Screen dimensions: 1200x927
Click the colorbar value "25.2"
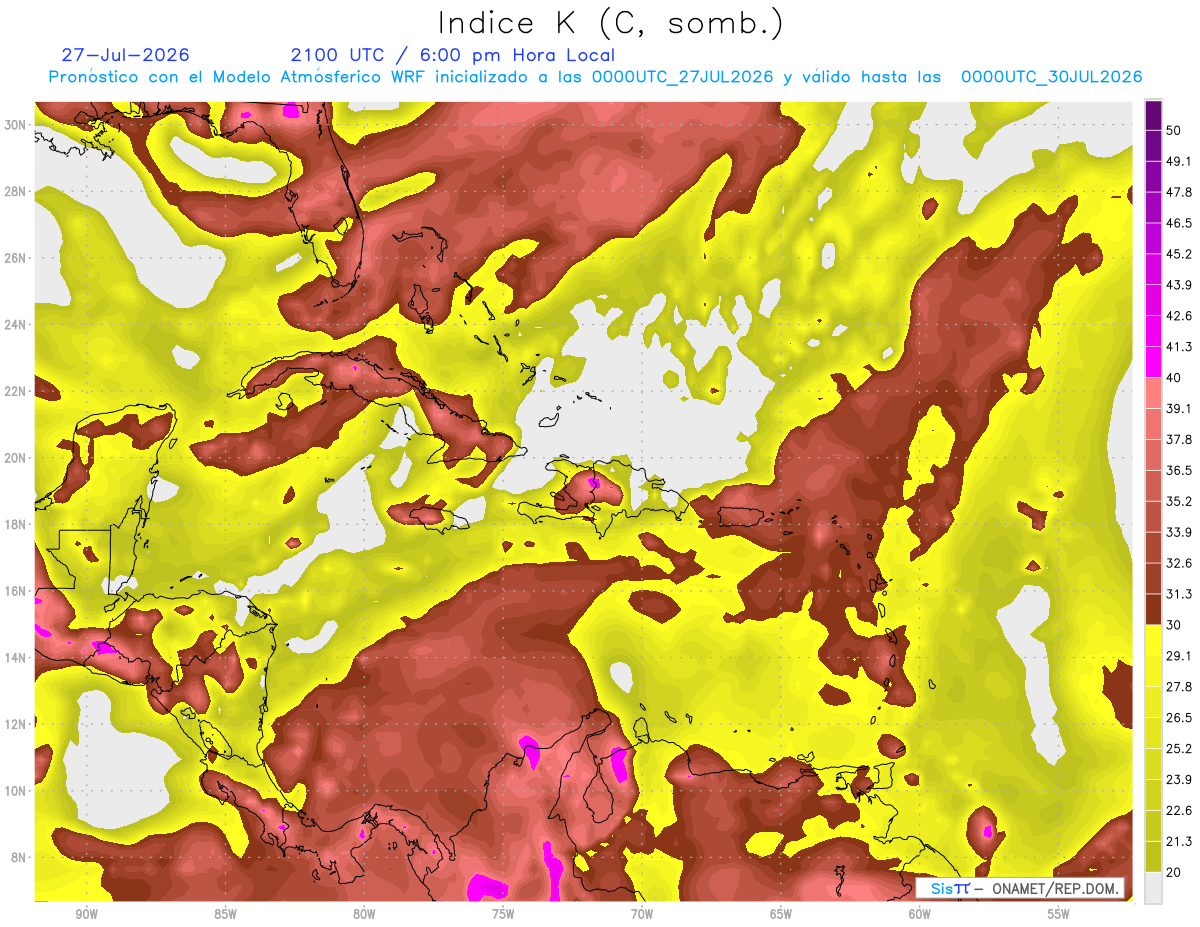[1180, 749]
